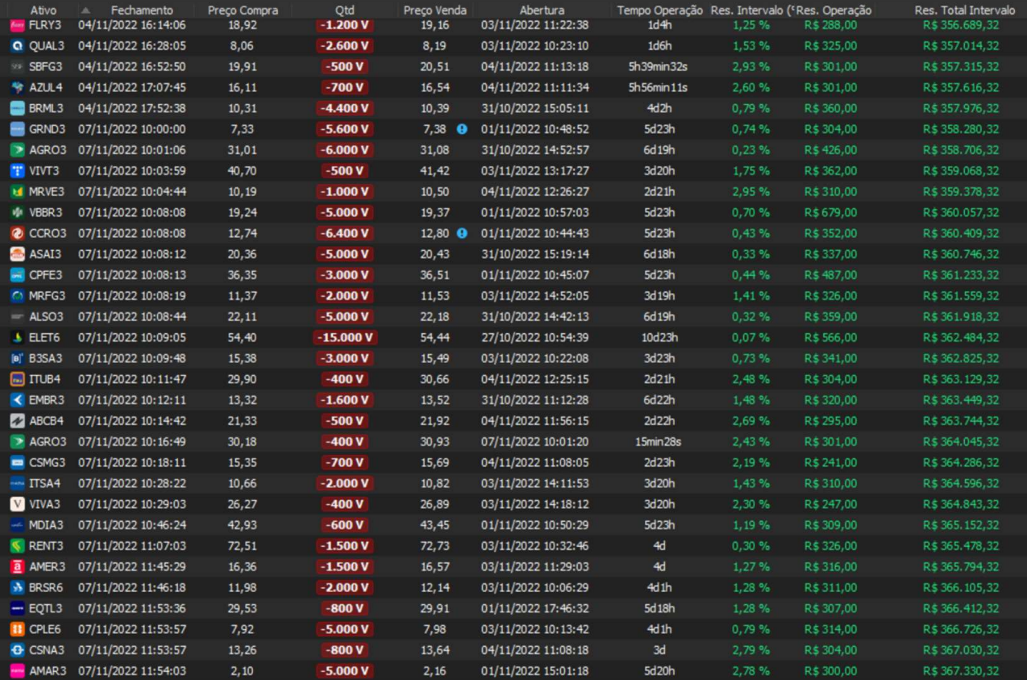
Task: Click the AZUL4 ticker logo icon
Action: (17, 87)
